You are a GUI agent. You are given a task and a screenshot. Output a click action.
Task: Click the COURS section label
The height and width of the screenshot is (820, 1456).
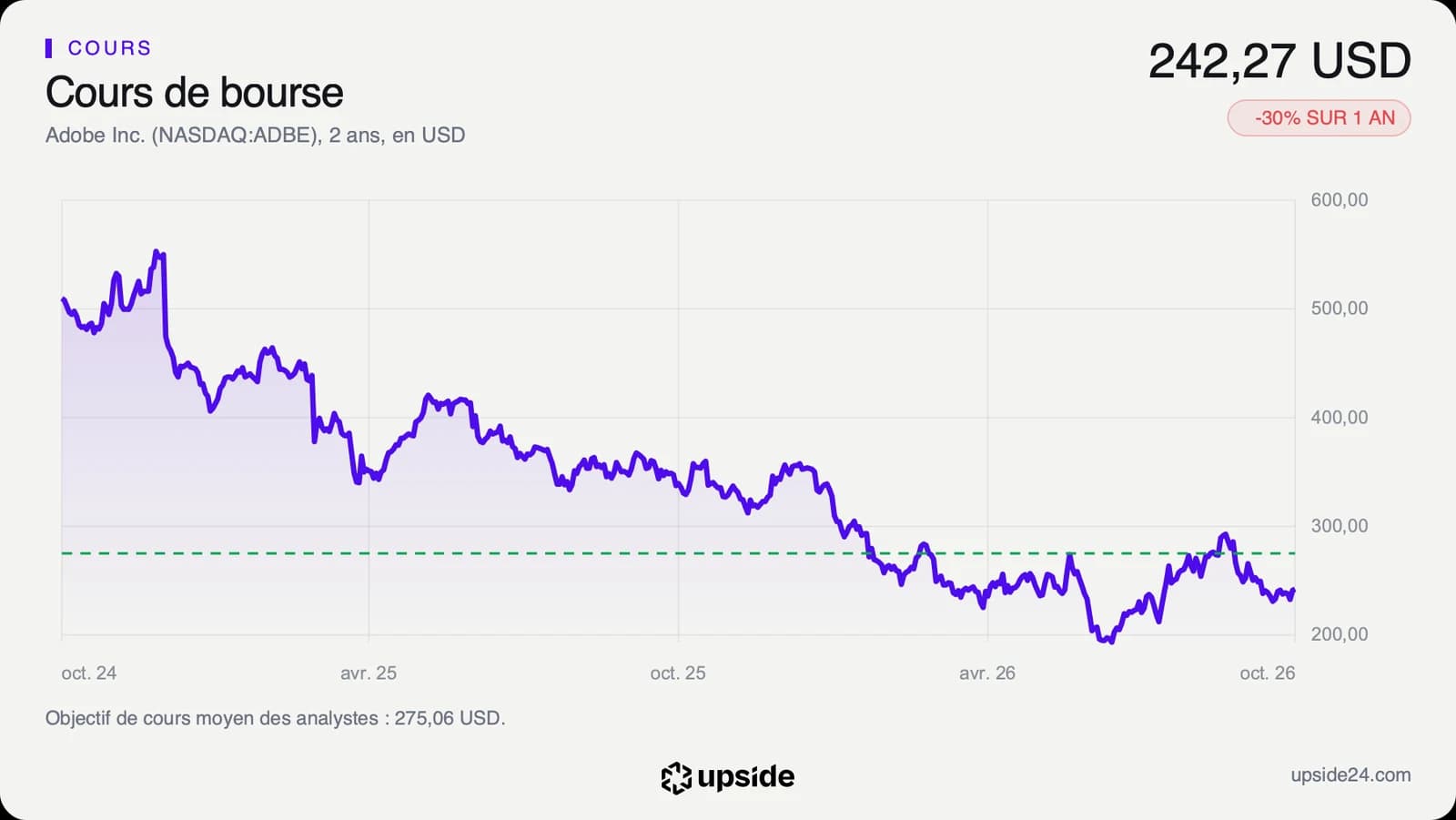tap(109, 48)
